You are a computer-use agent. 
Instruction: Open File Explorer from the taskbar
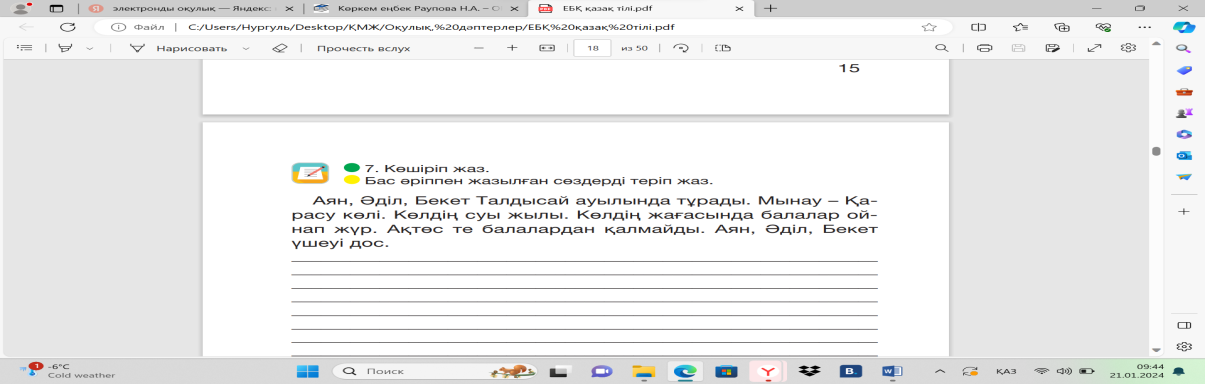[x=643, y=371]
